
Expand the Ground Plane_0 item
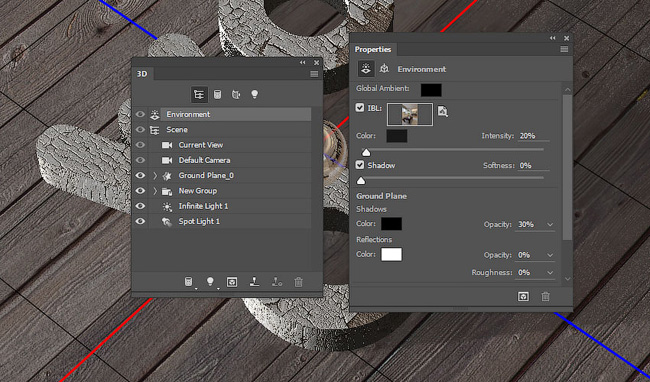click(x=155, y=176)
